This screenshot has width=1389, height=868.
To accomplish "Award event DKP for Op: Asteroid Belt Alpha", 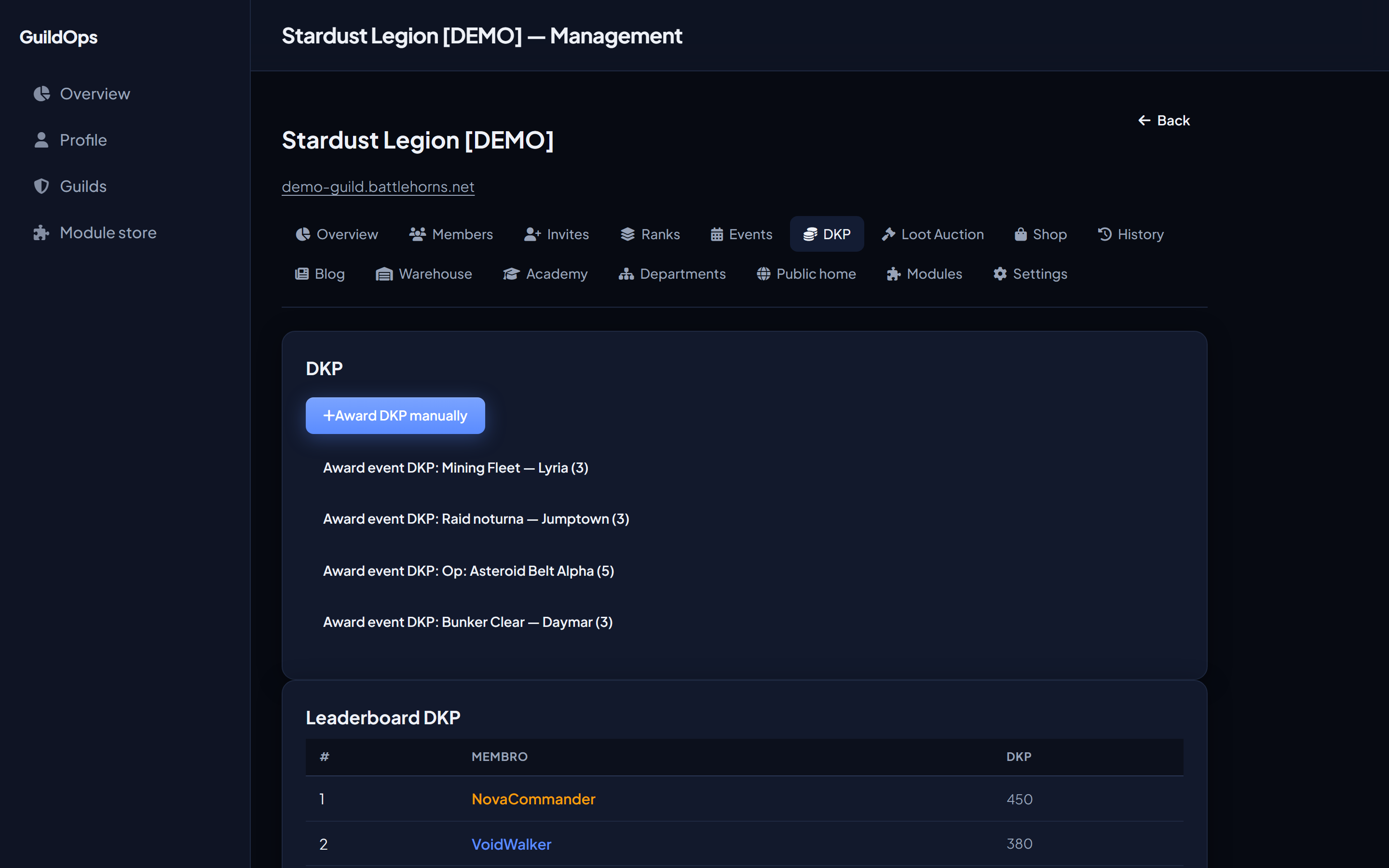I will (468, 570).
